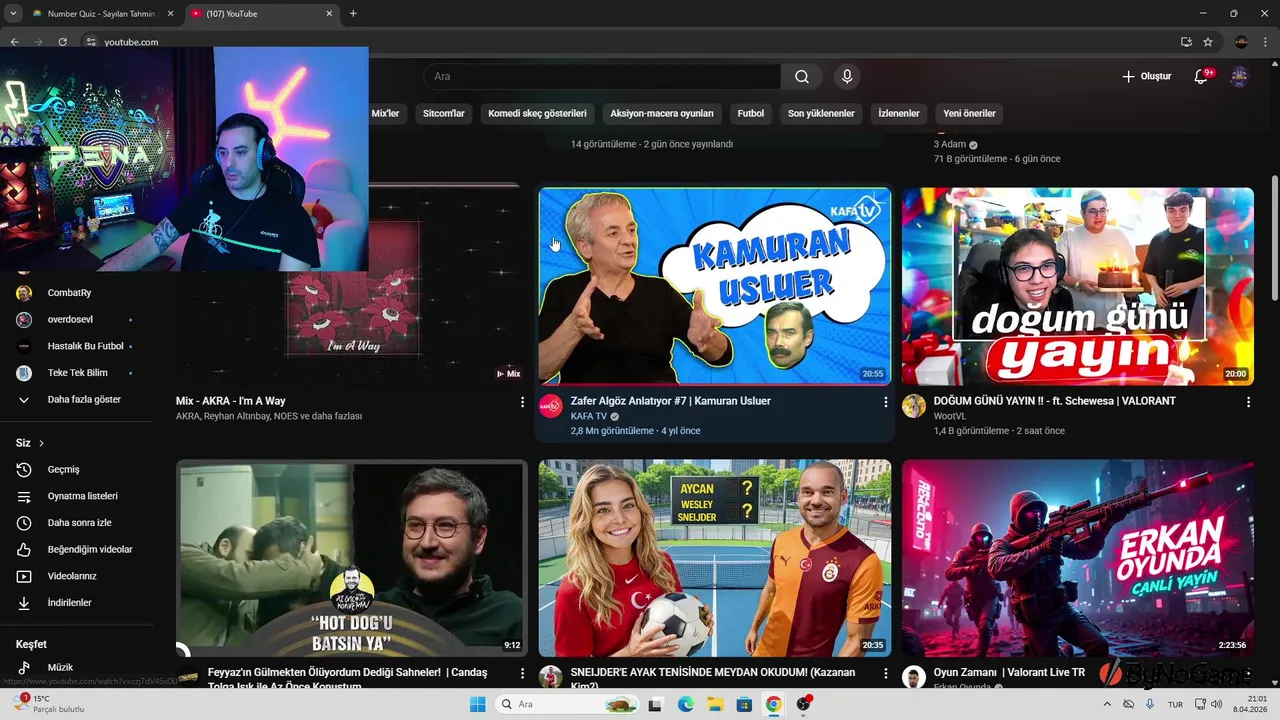Open Videolarınız play icon
The image size is (1280, 720).
click(24, 576)
